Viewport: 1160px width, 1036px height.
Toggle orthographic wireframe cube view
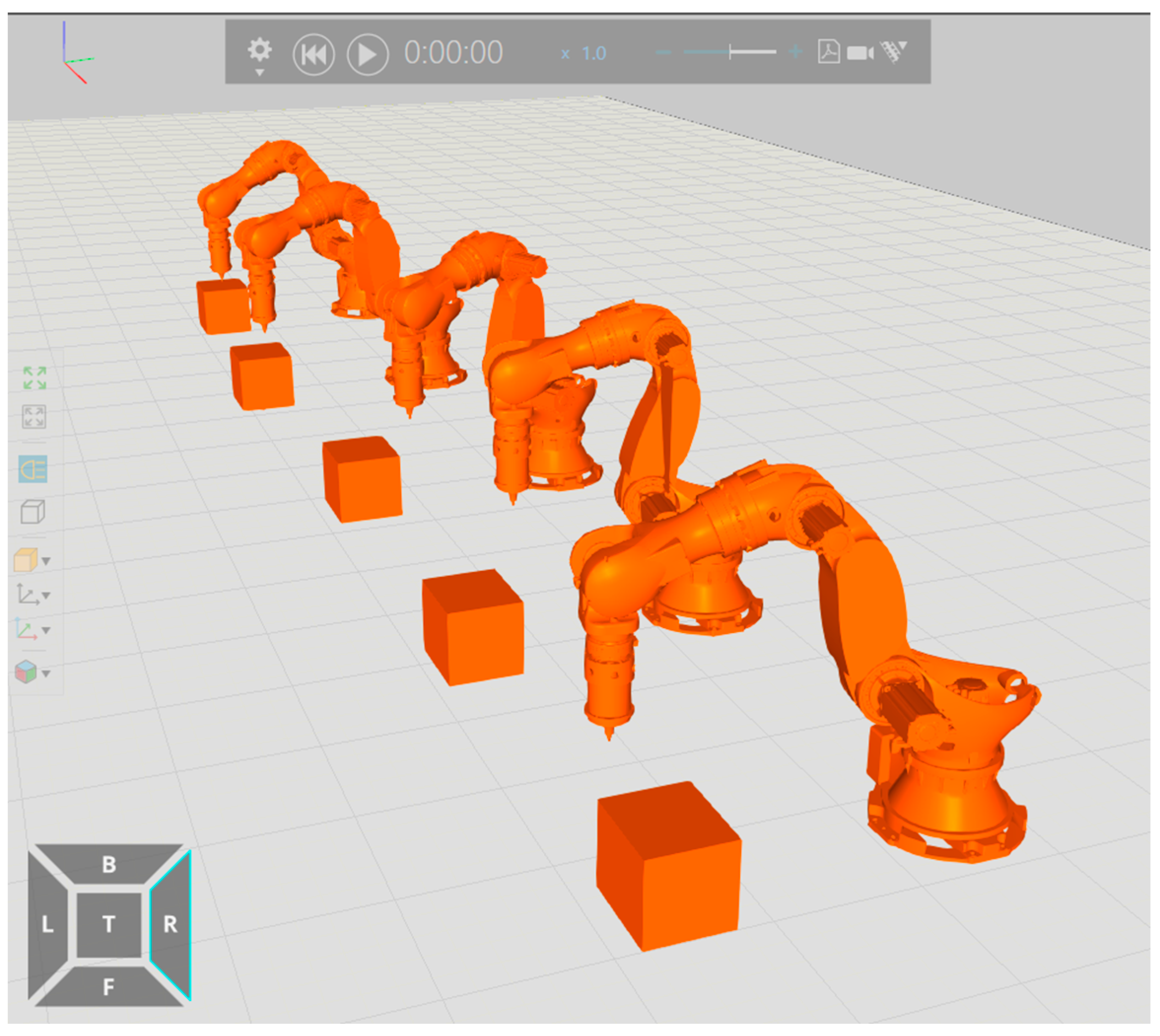click(x=33, y=512)
